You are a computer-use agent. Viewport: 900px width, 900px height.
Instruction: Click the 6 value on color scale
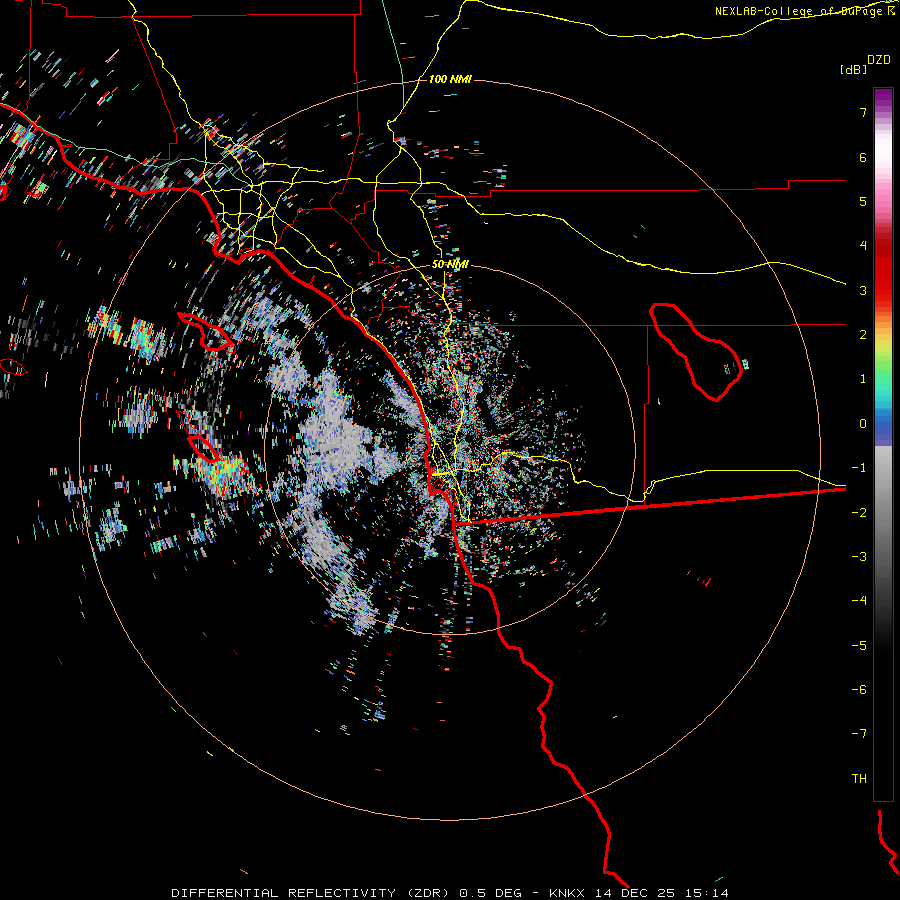863,157
